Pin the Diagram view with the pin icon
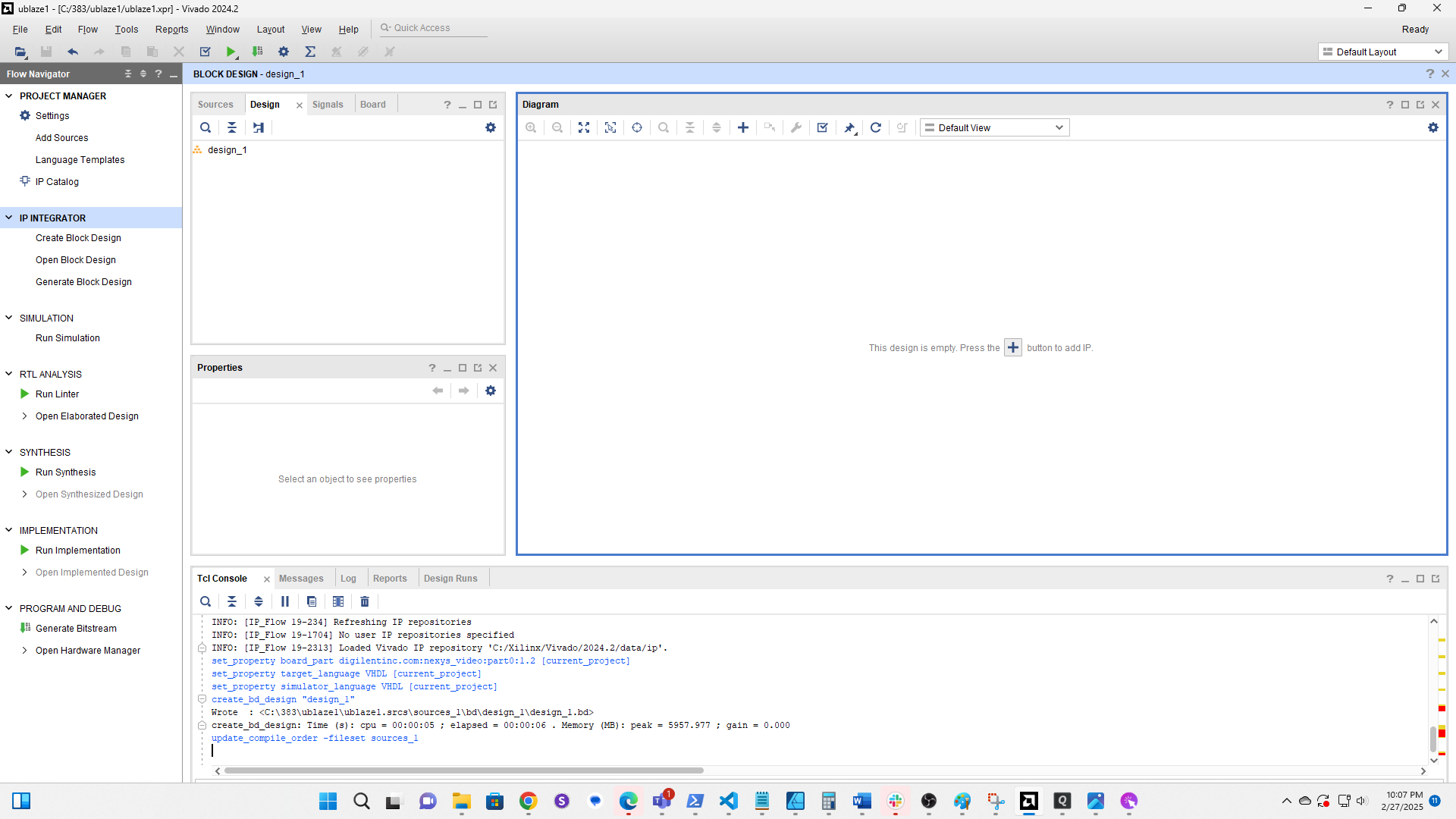This screenshot has width=1456, height=819. [x=849, y=127]
